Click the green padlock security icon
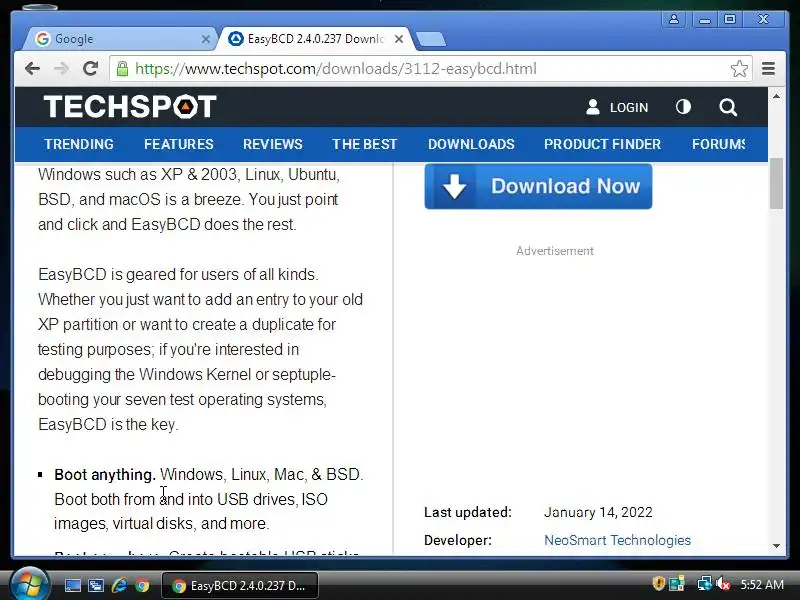This screenshot has height=600, width=800. click(x=122, y=68)
